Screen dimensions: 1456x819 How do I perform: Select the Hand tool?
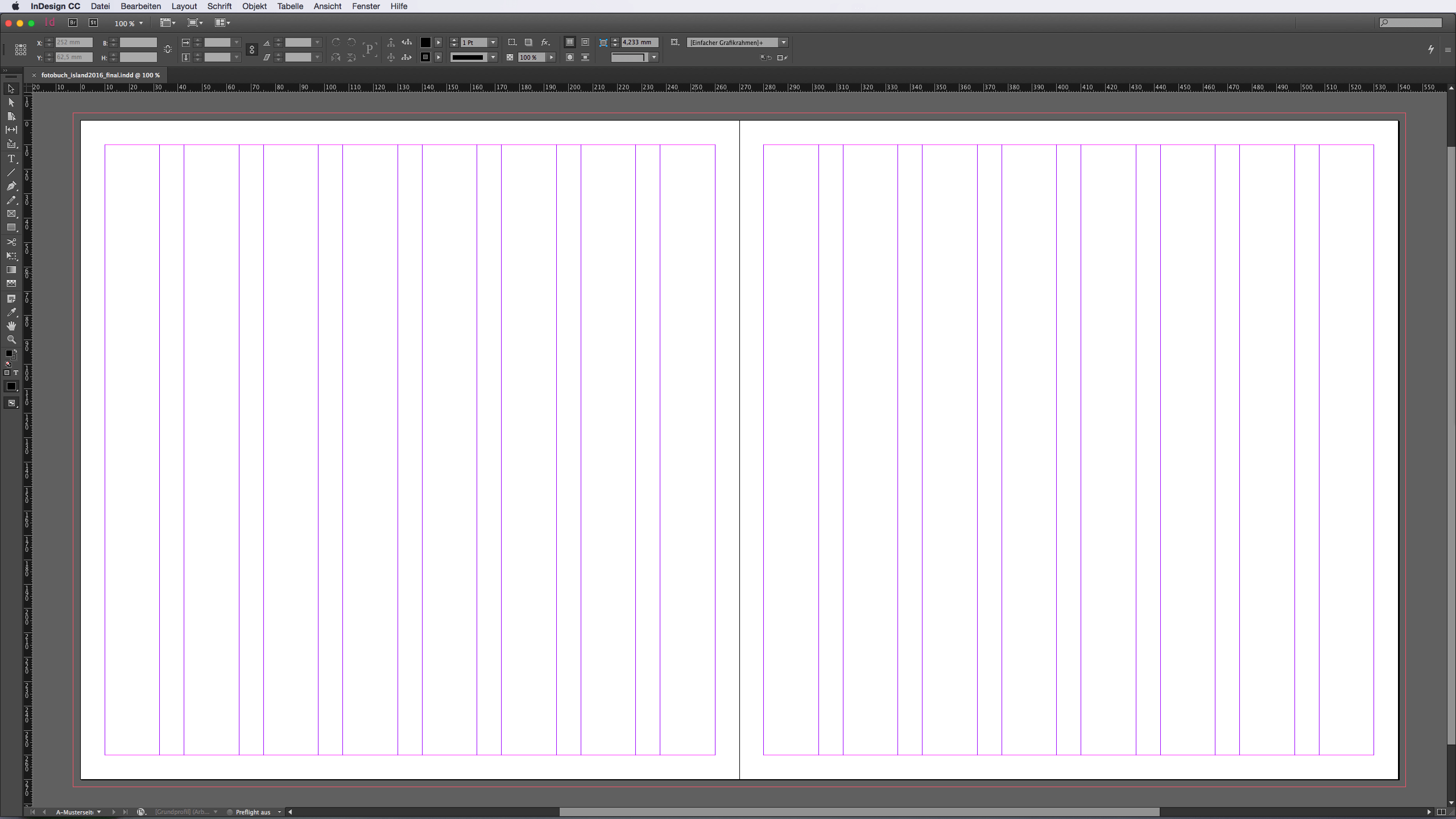click(x=11, y=326)
